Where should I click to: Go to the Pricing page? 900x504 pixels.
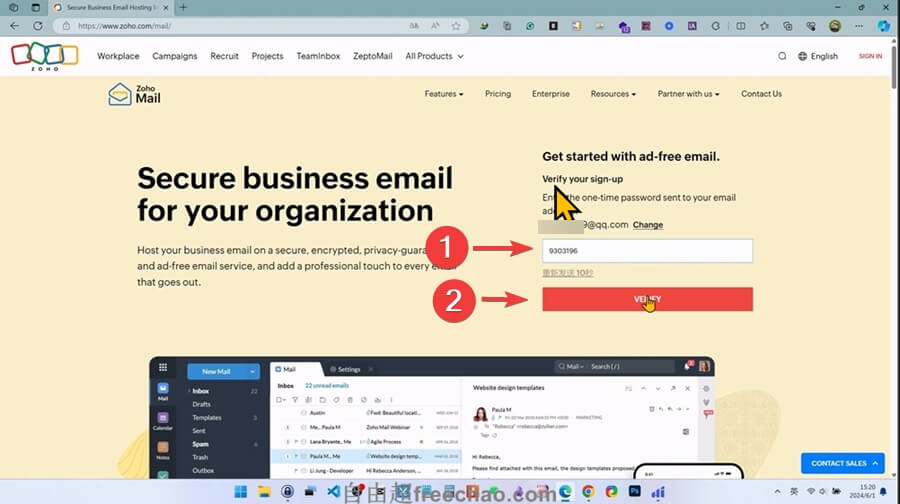(498, 94)
